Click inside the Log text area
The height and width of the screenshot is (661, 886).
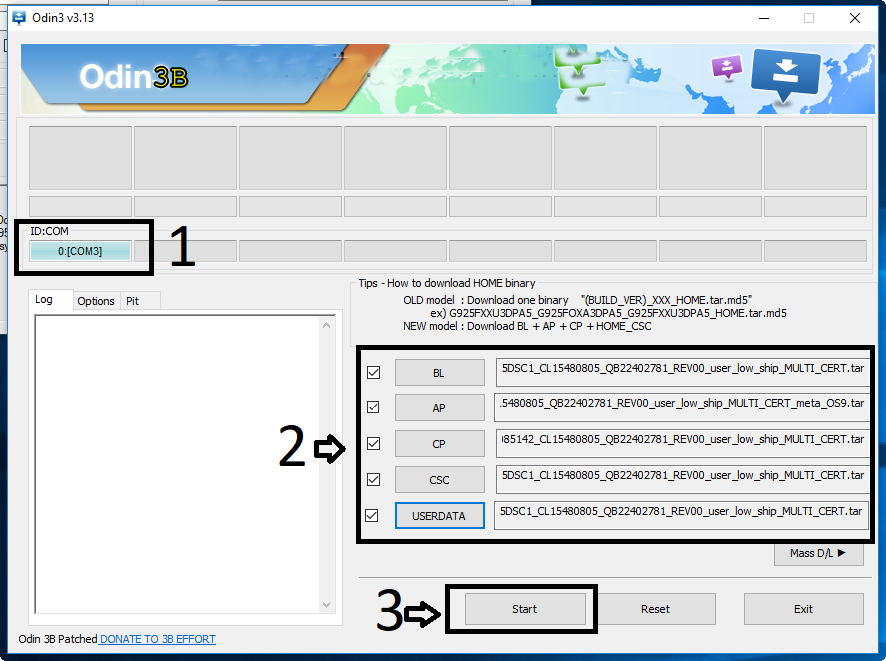(x=177, y=464)
